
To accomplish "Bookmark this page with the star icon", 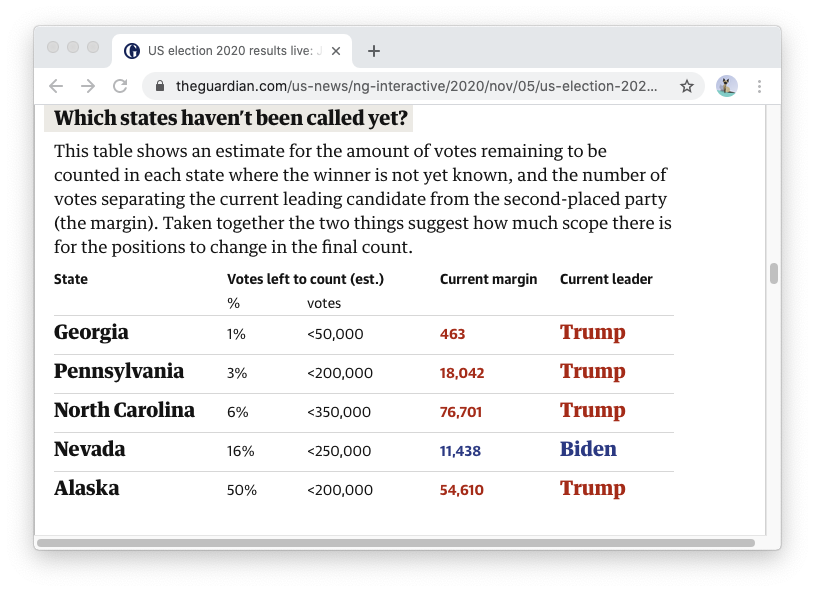I will tap(687, 86).
